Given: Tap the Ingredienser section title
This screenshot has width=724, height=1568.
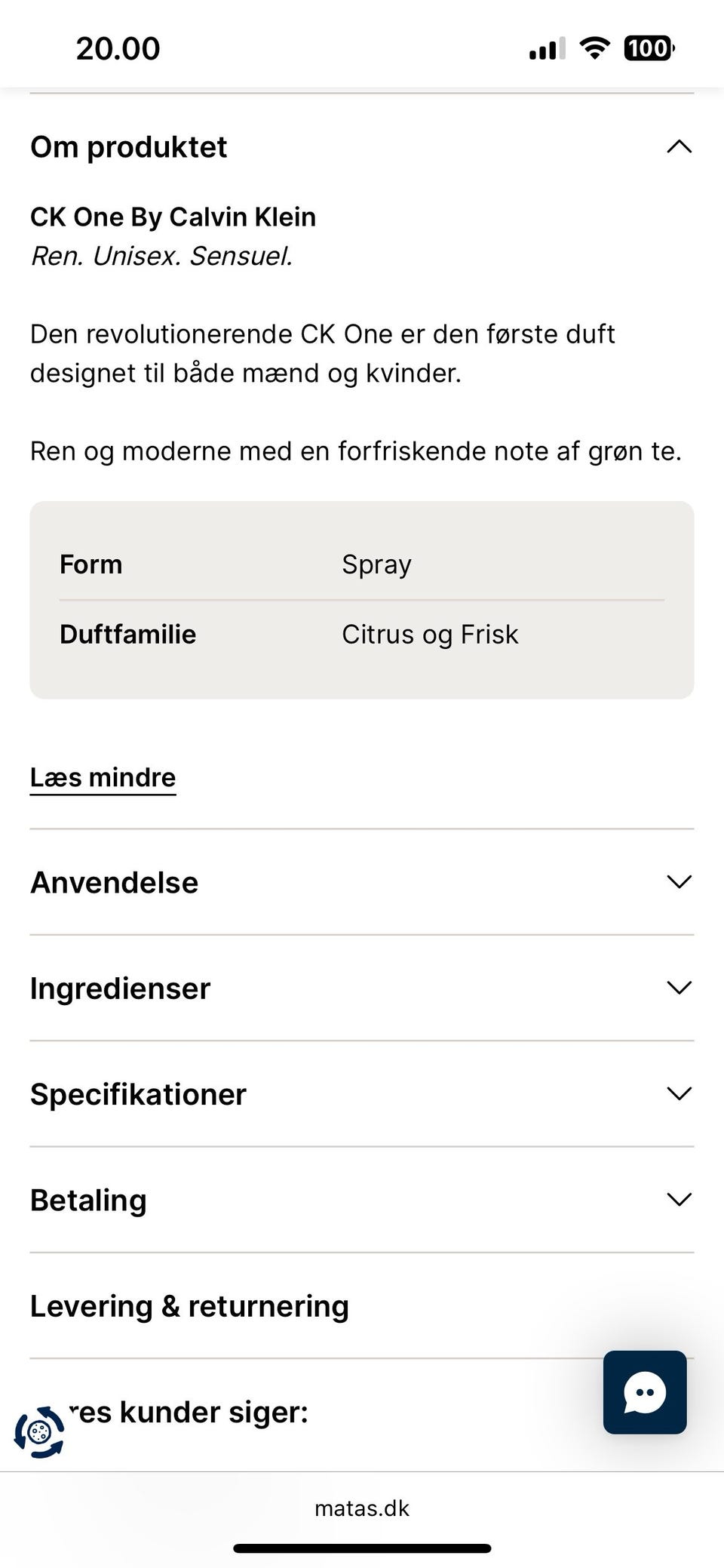Looking at the screenshot, I should click(x=120, y=988).
